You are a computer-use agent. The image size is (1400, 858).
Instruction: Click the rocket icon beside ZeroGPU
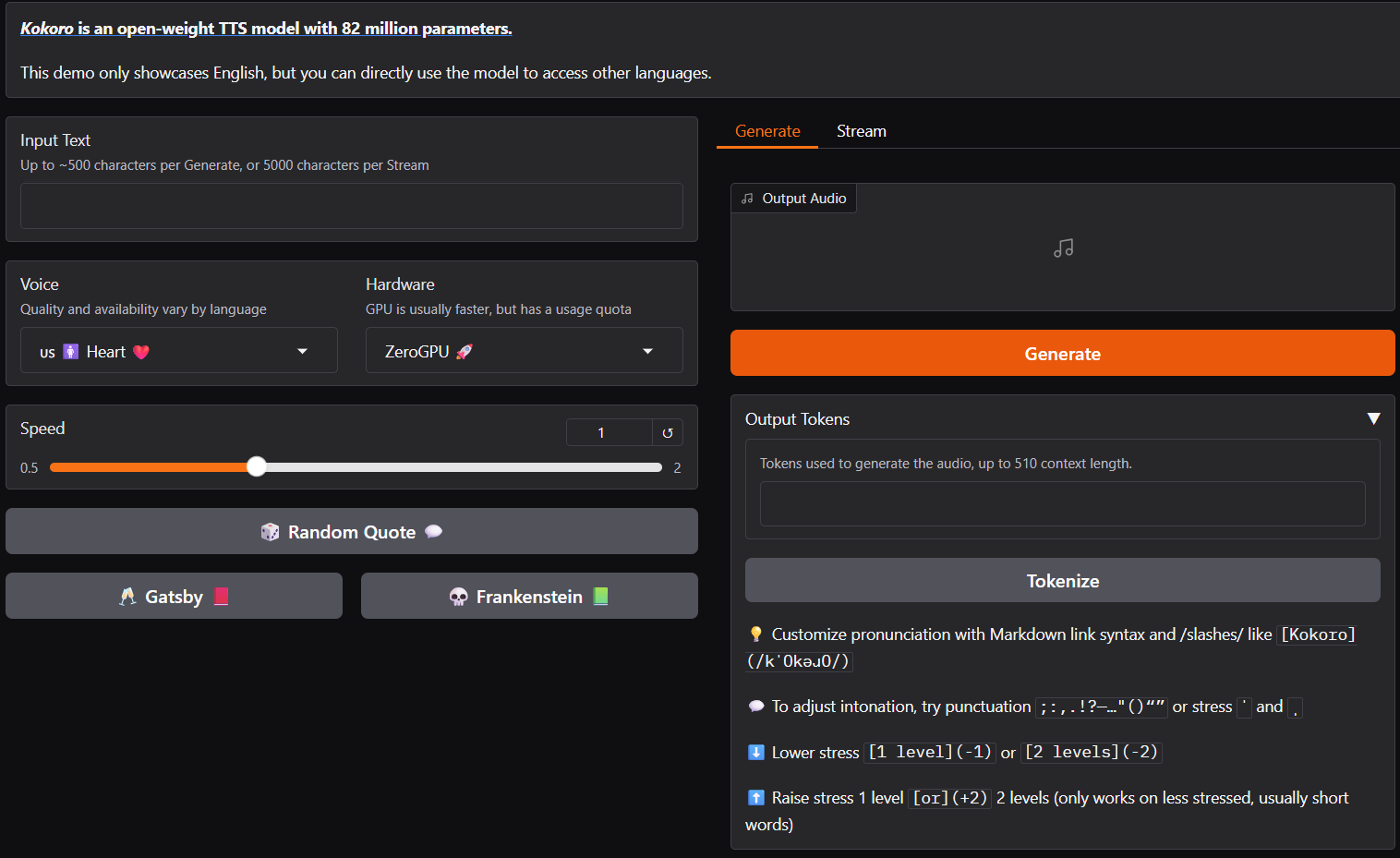(x=465, y=352)
